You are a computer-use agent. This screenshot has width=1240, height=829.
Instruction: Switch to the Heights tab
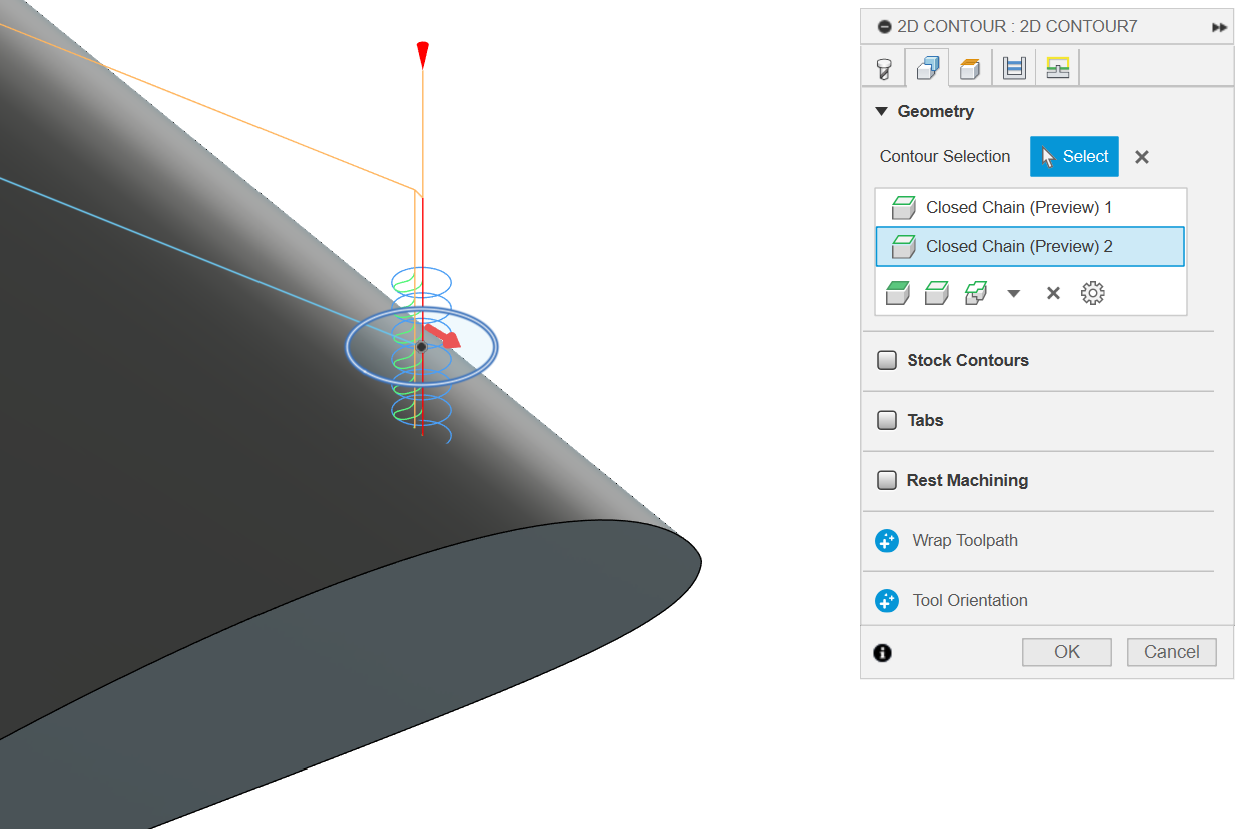[x=969, y=68]
